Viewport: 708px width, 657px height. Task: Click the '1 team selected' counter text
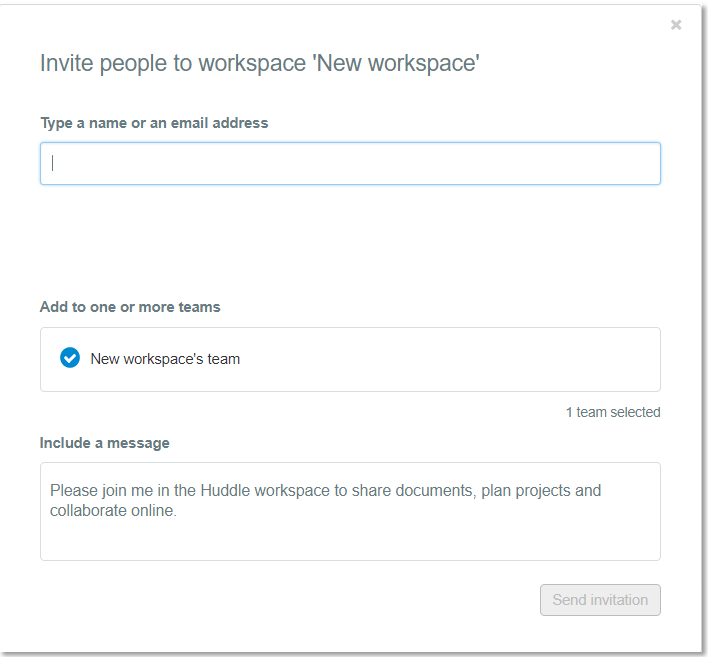[613, 412]
